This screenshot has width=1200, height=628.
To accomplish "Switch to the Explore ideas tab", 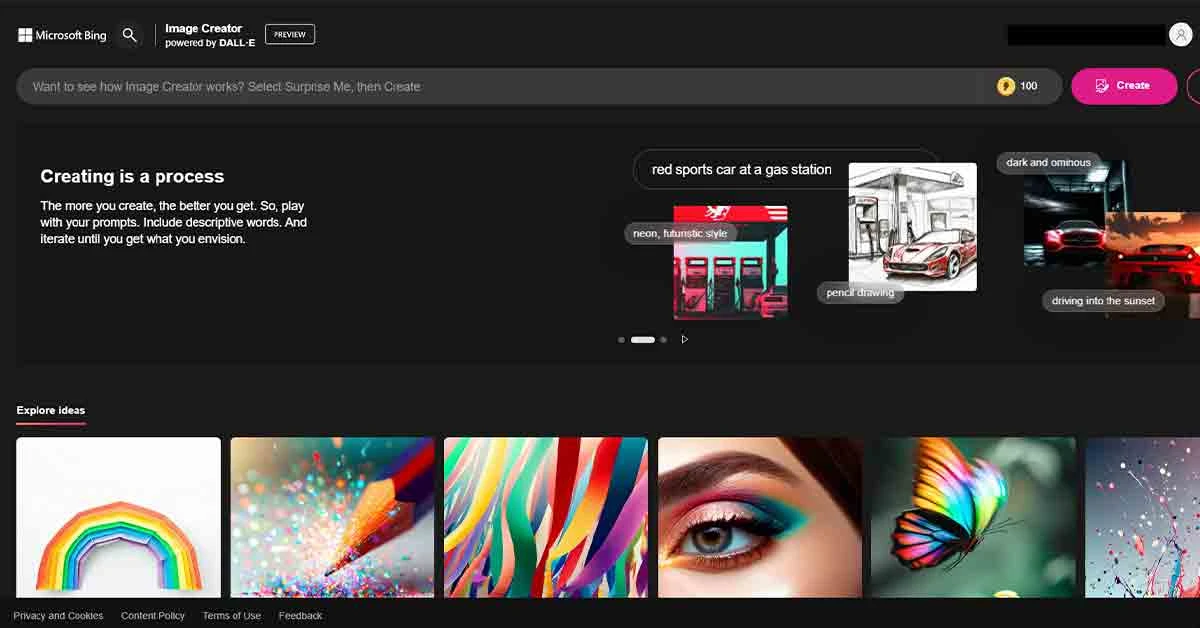I will [x=51, y=411].
